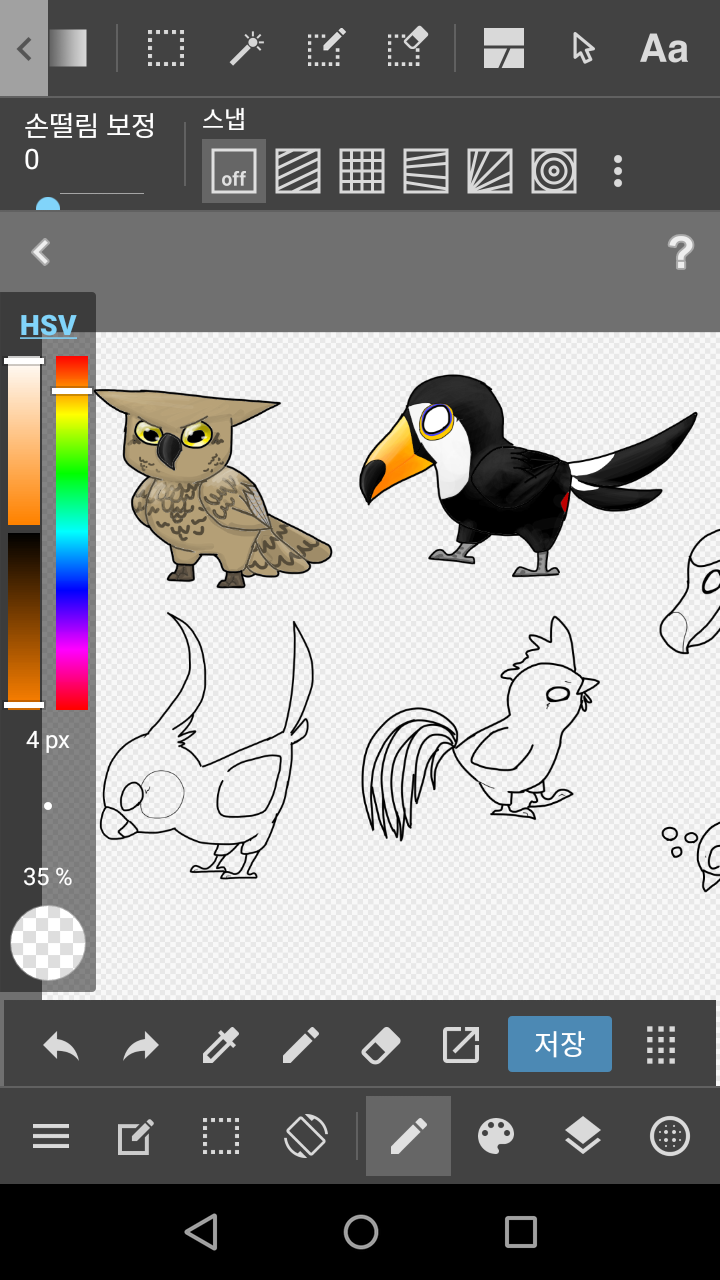Select the pen in shortcut bar
This screenshot has width=720, height=1280.
(300, 1045)
